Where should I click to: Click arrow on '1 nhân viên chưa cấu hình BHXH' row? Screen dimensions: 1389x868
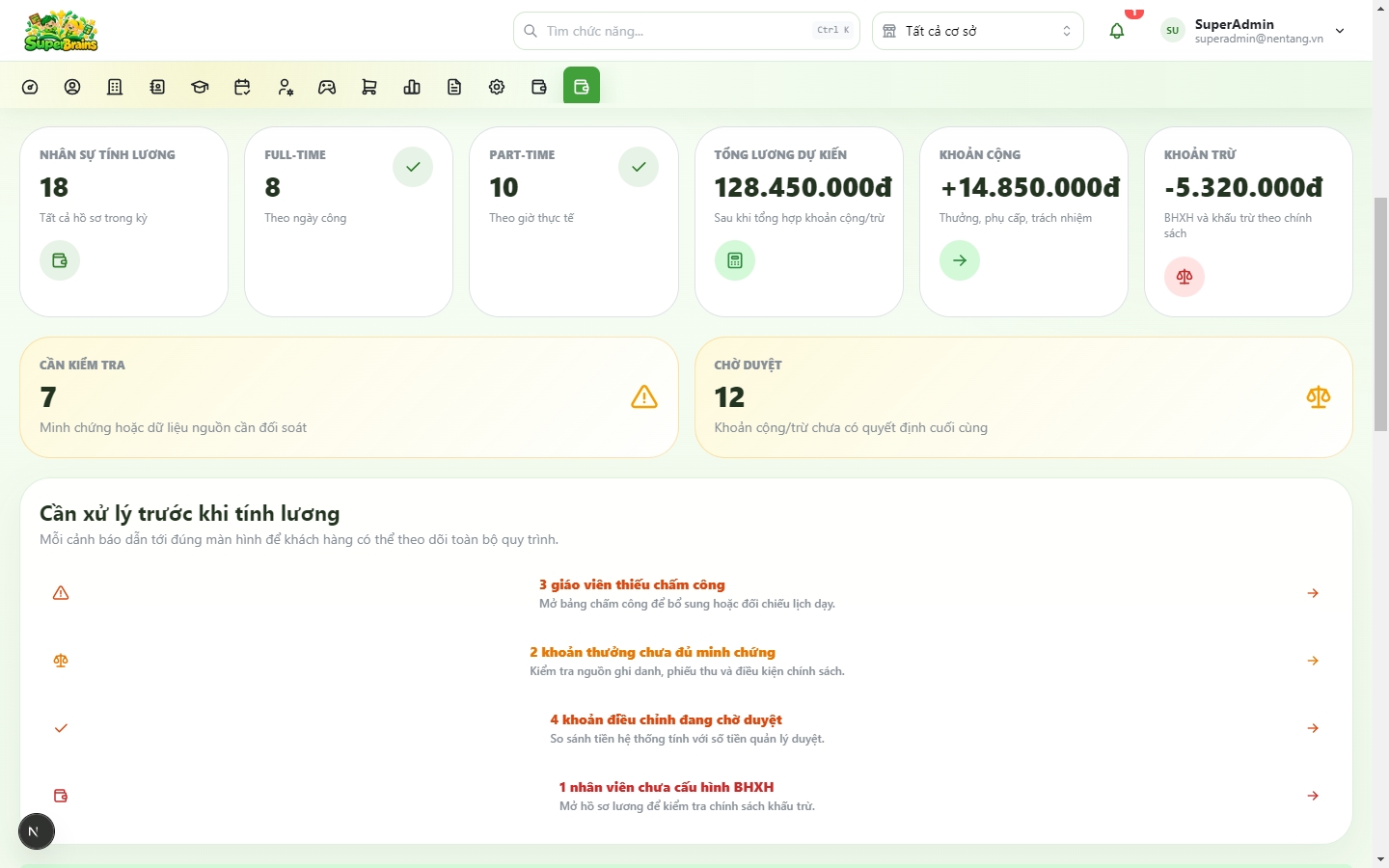coord(1313,796)
